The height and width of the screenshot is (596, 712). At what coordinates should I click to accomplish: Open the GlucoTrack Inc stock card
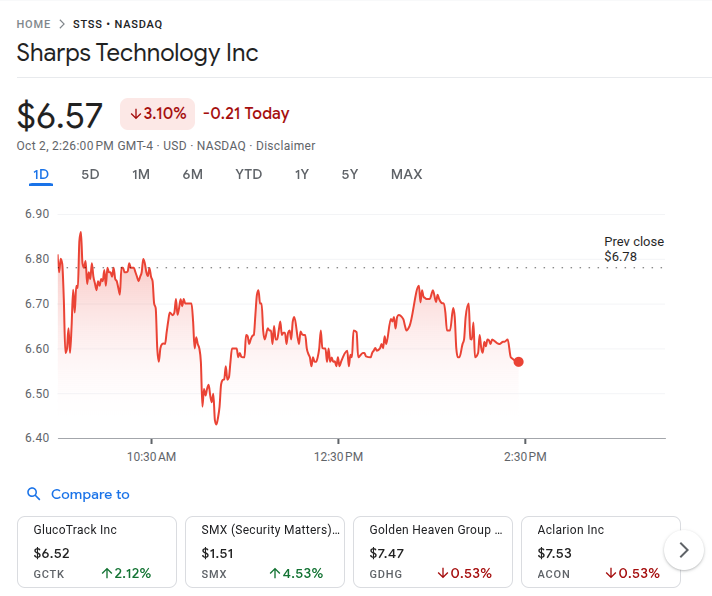pyautogui.click(x=97, y=551)
